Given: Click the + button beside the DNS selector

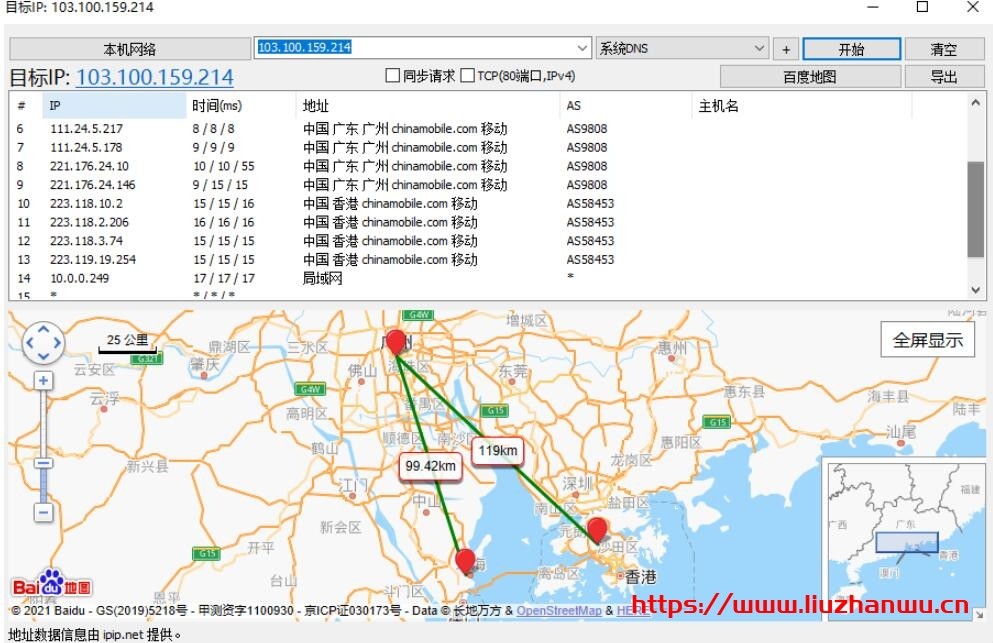Looking at the screenshot, I should pos(787,48).
